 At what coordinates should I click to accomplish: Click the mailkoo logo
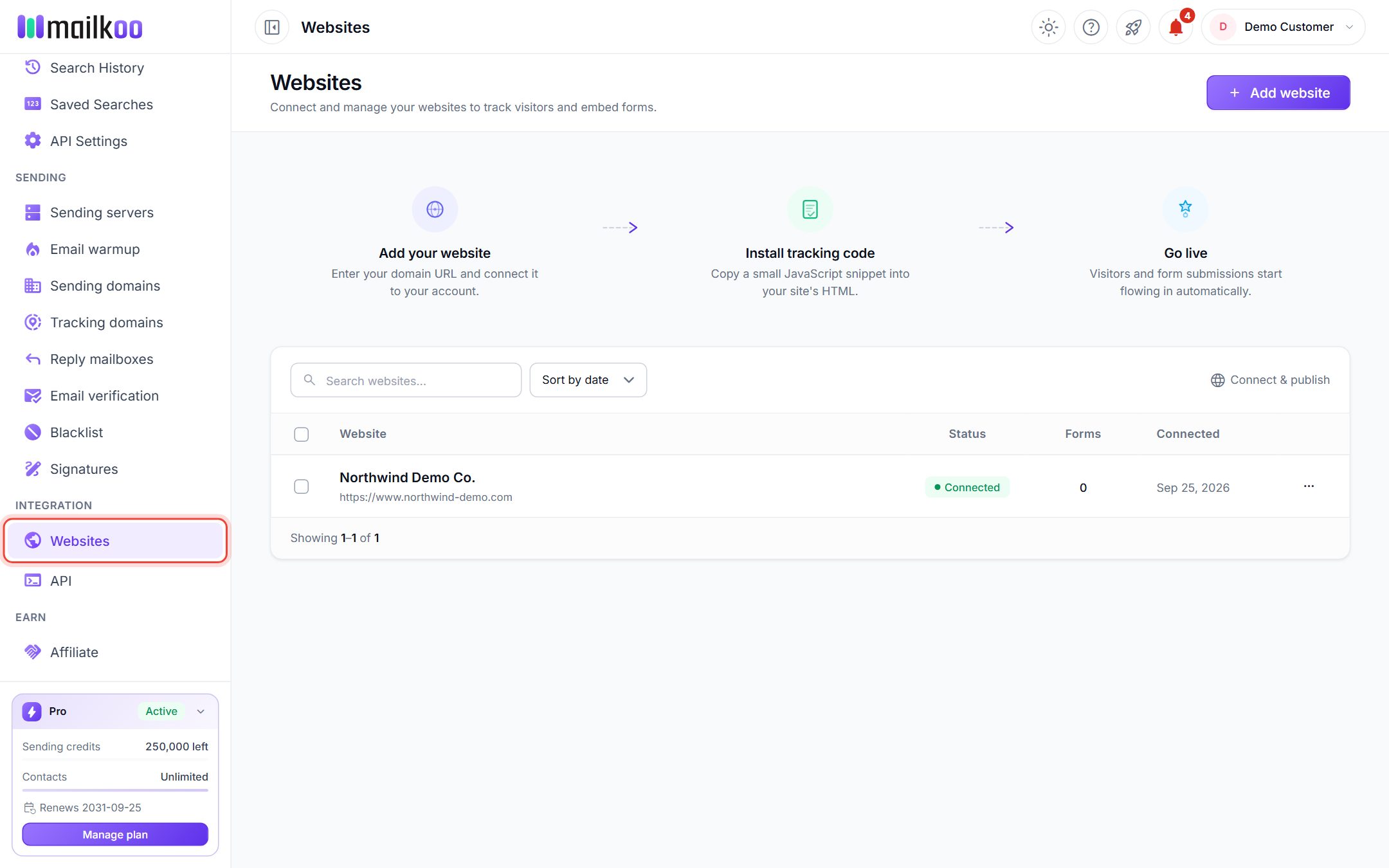click(80, 27)
